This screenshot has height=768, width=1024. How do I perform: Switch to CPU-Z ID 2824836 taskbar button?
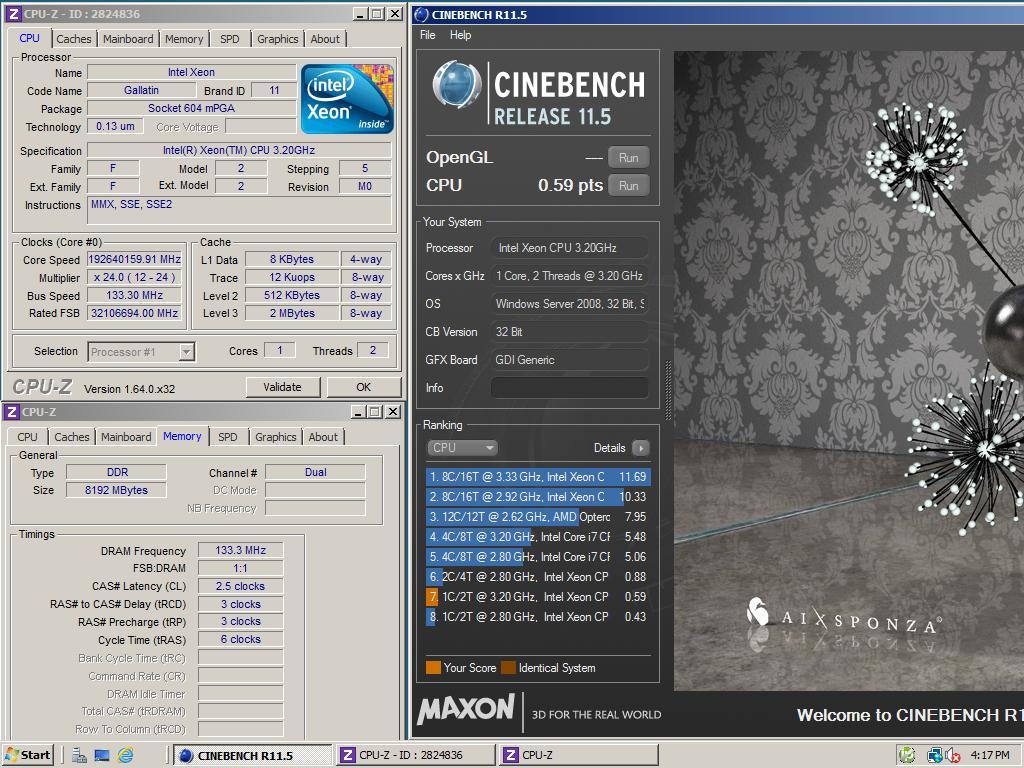coord(415,756)
